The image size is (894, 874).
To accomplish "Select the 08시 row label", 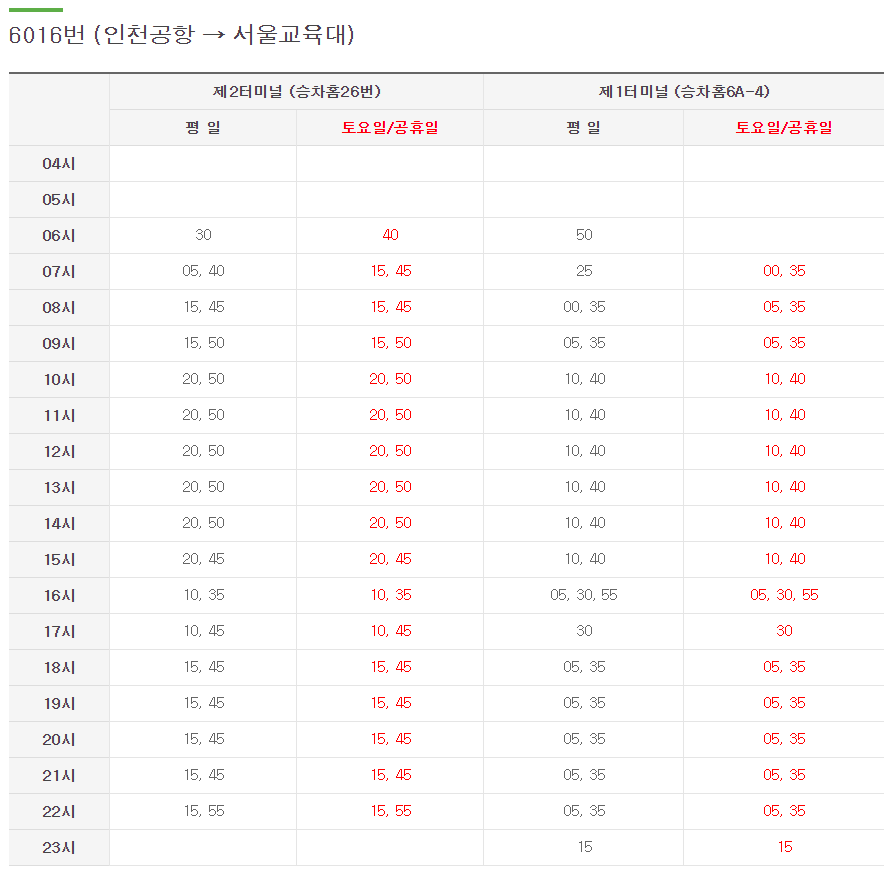I will coord(59,307).
